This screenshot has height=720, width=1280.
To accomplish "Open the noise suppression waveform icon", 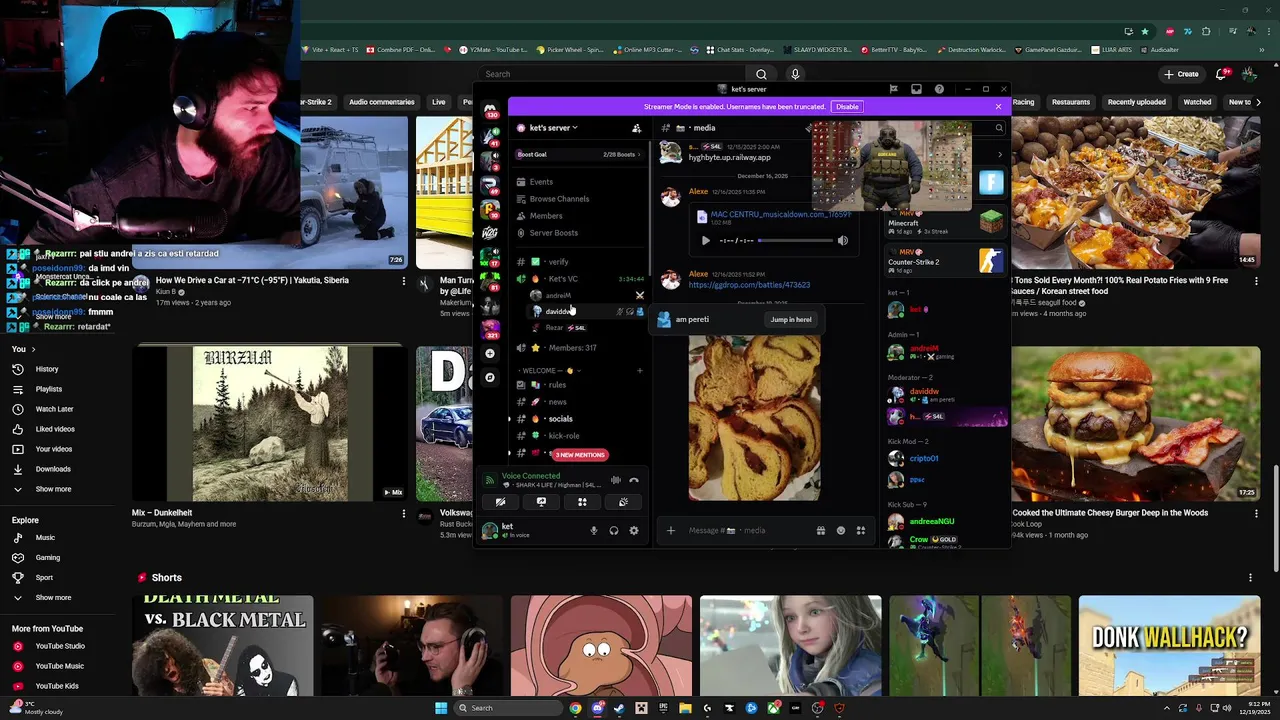I will pyautogui.click(x=616, y=480).
